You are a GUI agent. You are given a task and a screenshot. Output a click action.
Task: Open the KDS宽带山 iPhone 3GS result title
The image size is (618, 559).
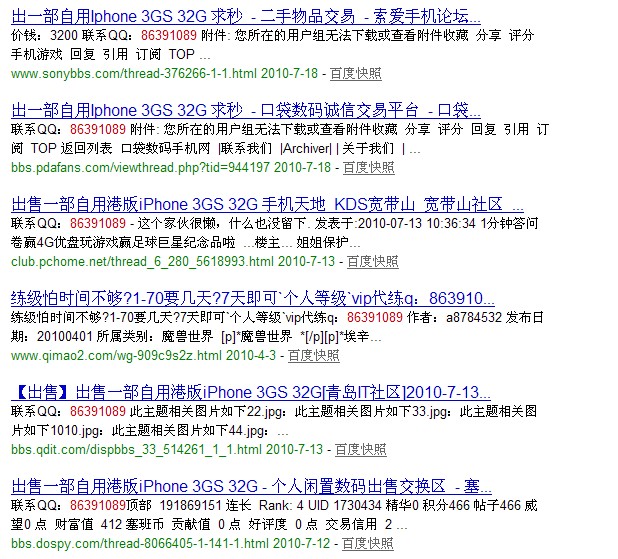tap(267, 204)
